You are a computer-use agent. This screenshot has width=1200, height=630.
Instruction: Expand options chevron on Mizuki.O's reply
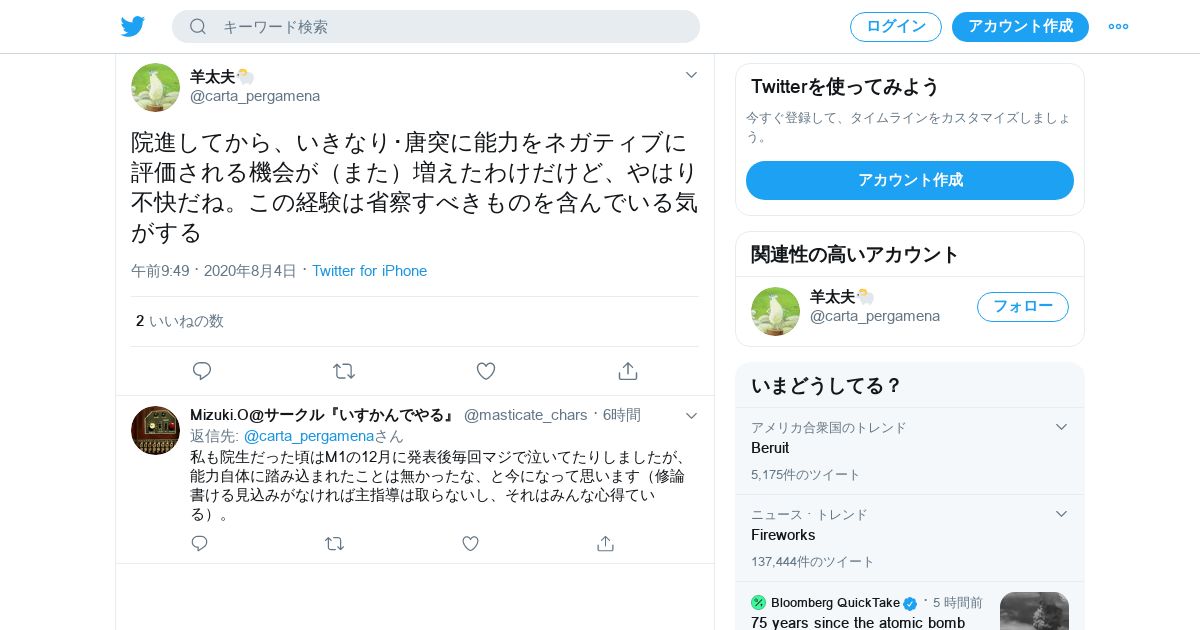[691, 415]
